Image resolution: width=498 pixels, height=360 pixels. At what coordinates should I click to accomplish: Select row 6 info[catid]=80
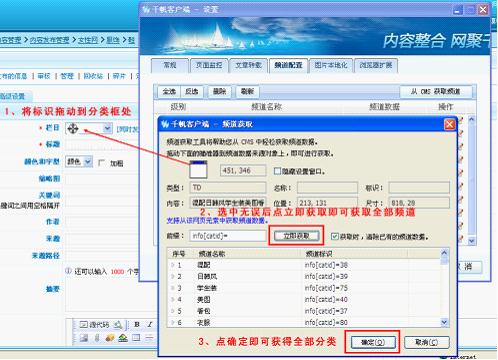(x=304, y=322)
